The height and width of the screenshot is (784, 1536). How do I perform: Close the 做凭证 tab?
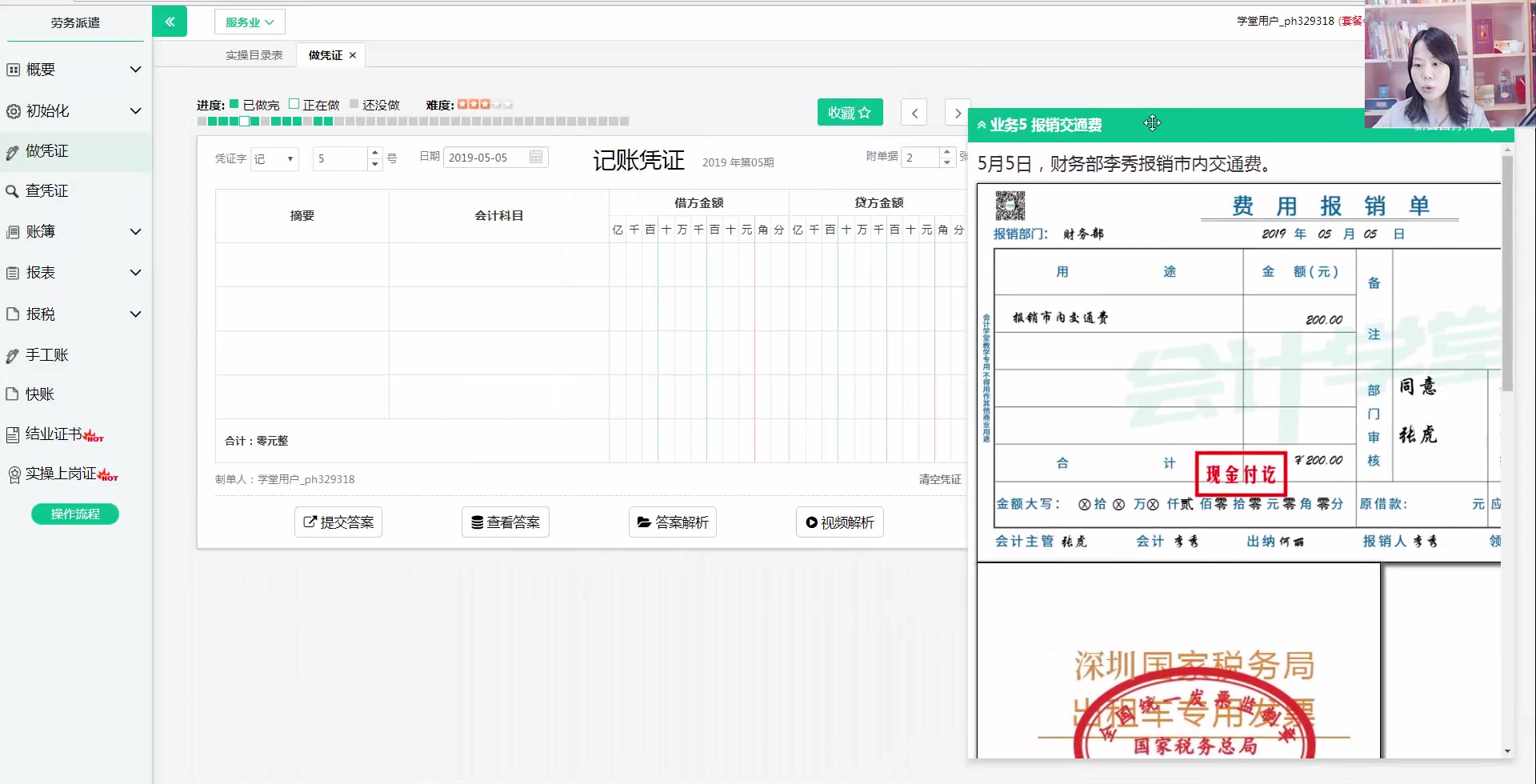click(353, 55)
